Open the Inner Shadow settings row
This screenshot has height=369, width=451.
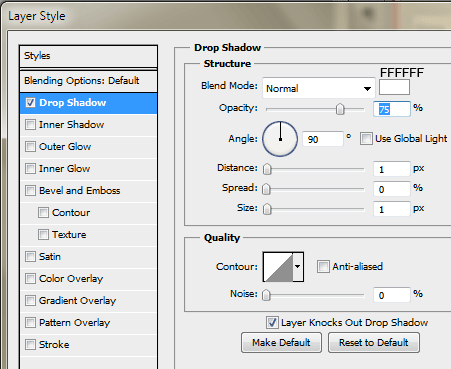(x=88, y=125)
